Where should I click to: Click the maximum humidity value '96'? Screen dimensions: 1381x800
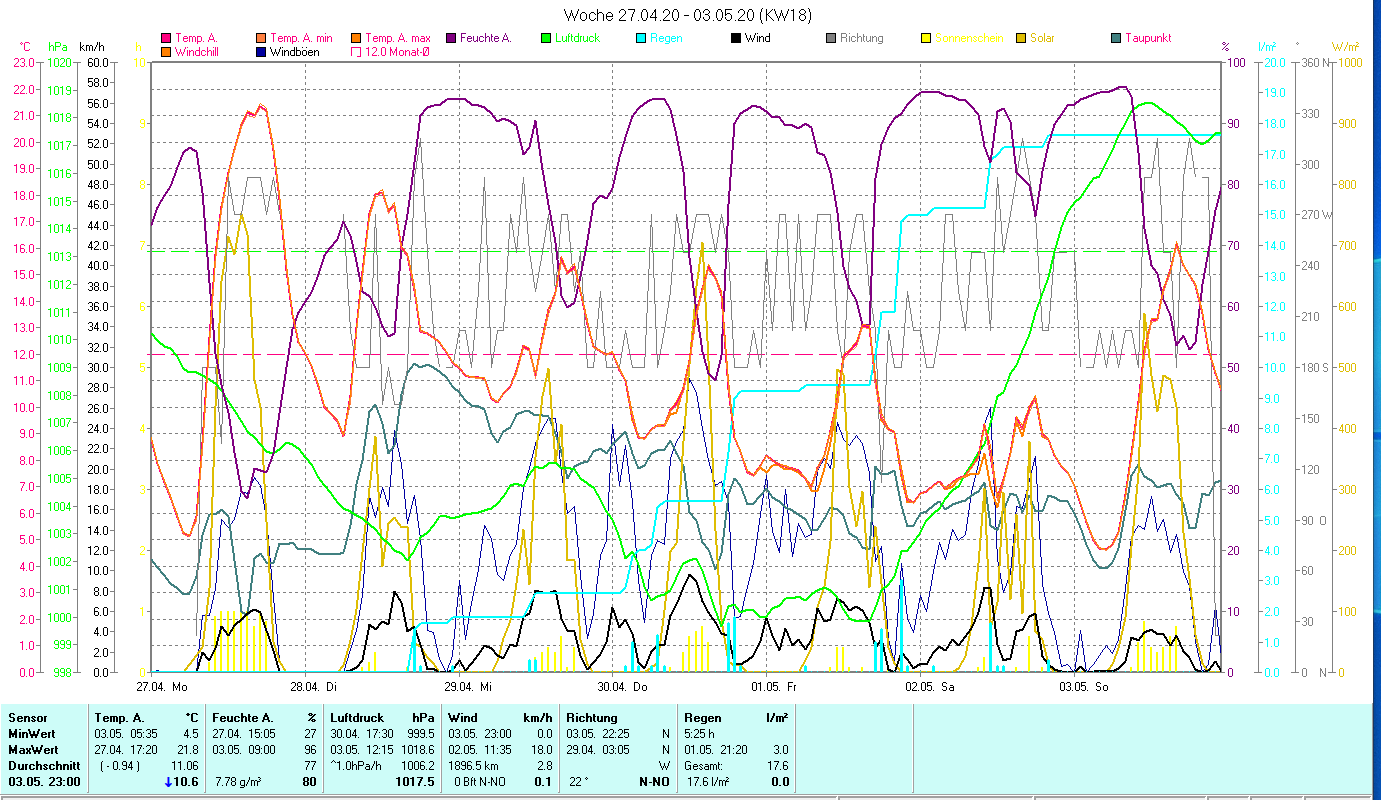[x=310, y=750]
